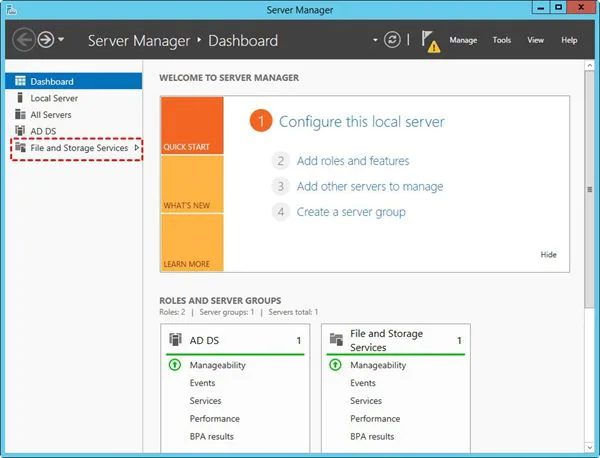This screenshot has width=600, height=458.
Task: Click the back navigation arrow
Action: pos(24,40)
